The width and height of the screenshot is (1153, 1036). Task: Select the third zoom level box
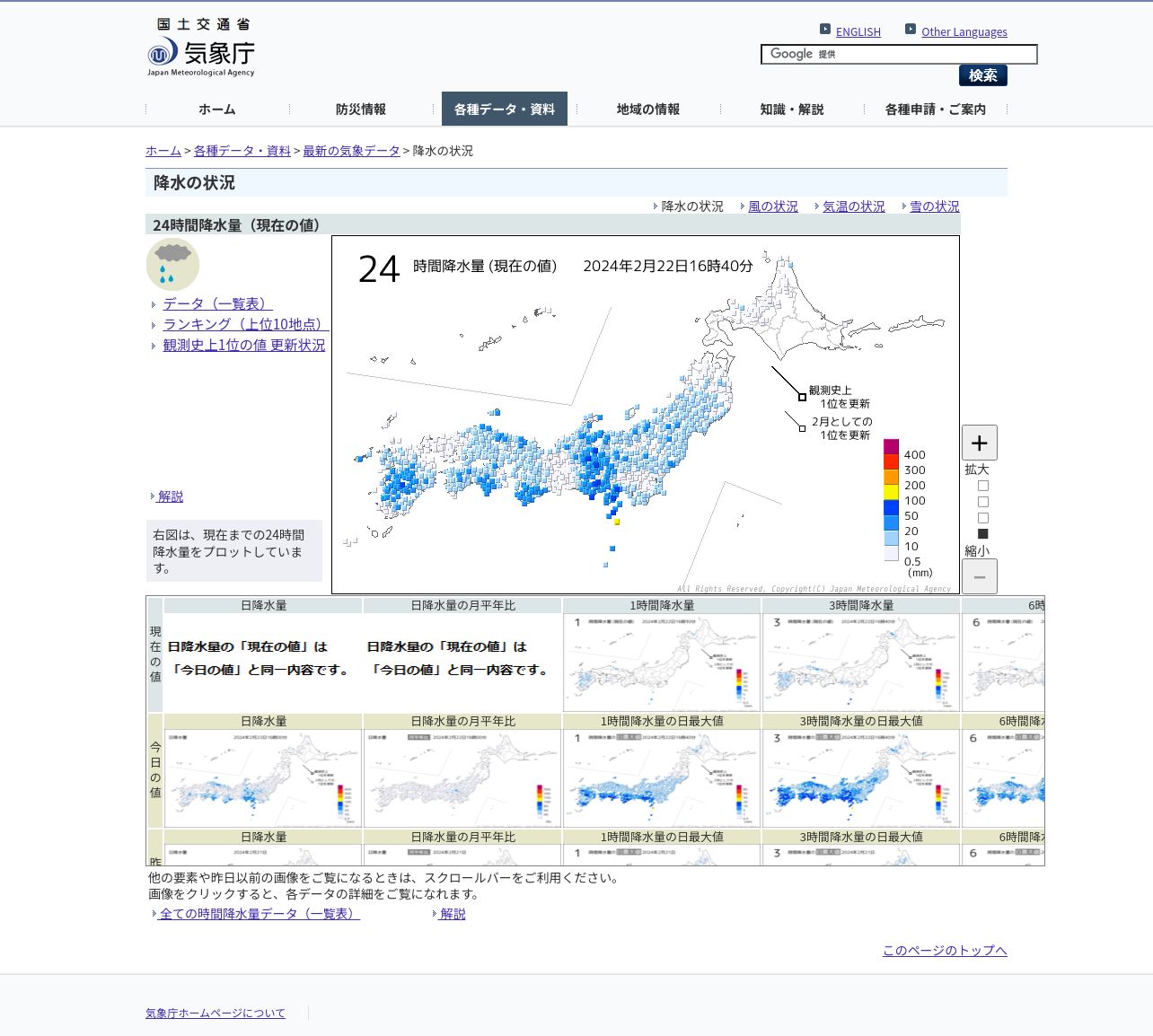(983, 518)
